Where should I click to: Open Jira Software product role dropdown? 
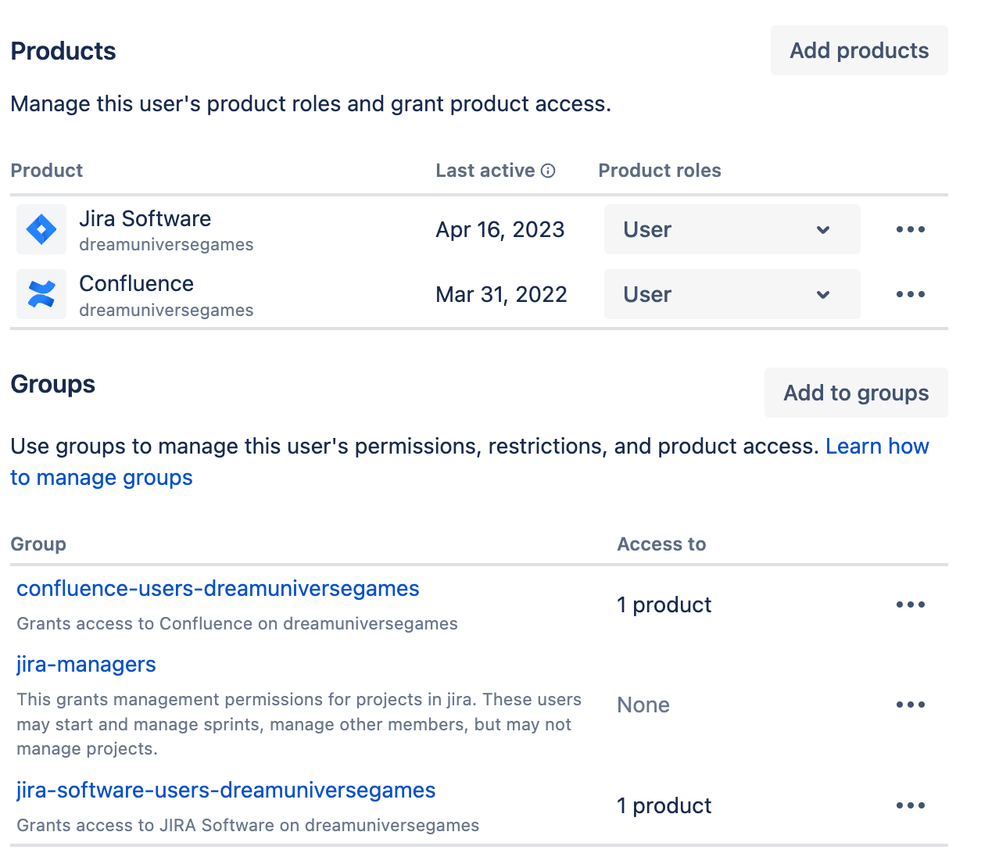[x=732, y=229]
